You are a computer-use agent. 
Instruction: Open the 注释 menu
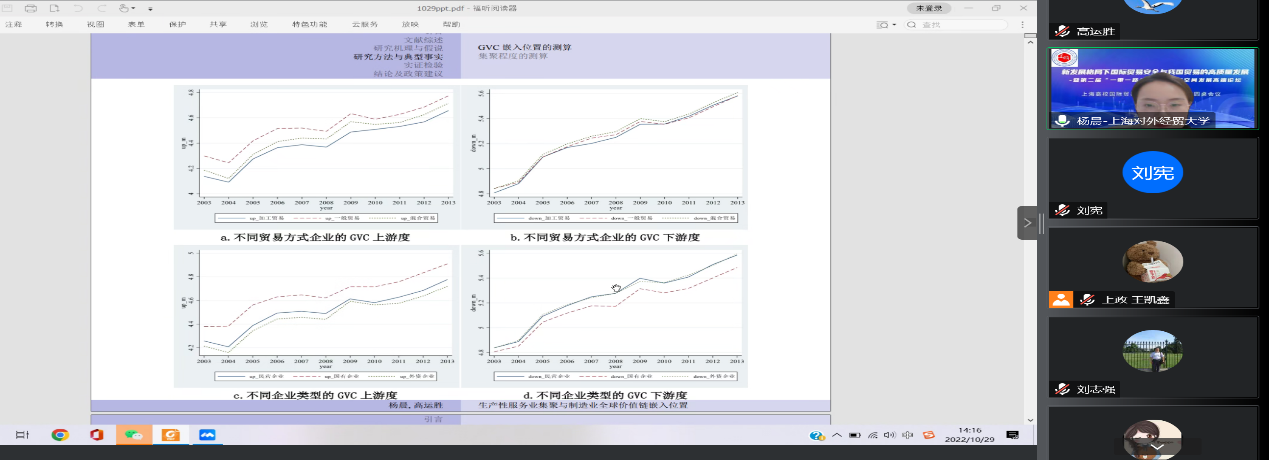point(14,24)
